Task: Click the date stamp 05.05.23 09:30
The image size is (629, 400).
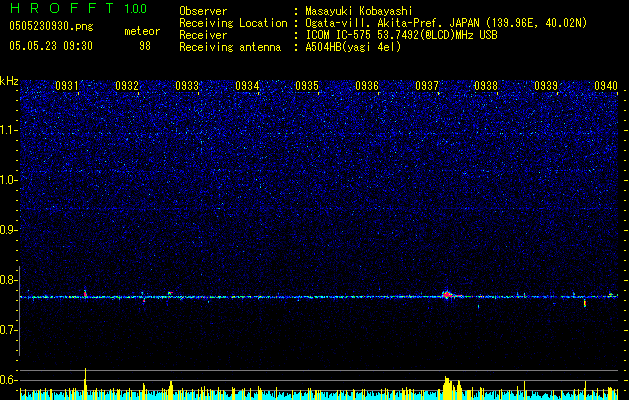Action: [x=51, y=46]
